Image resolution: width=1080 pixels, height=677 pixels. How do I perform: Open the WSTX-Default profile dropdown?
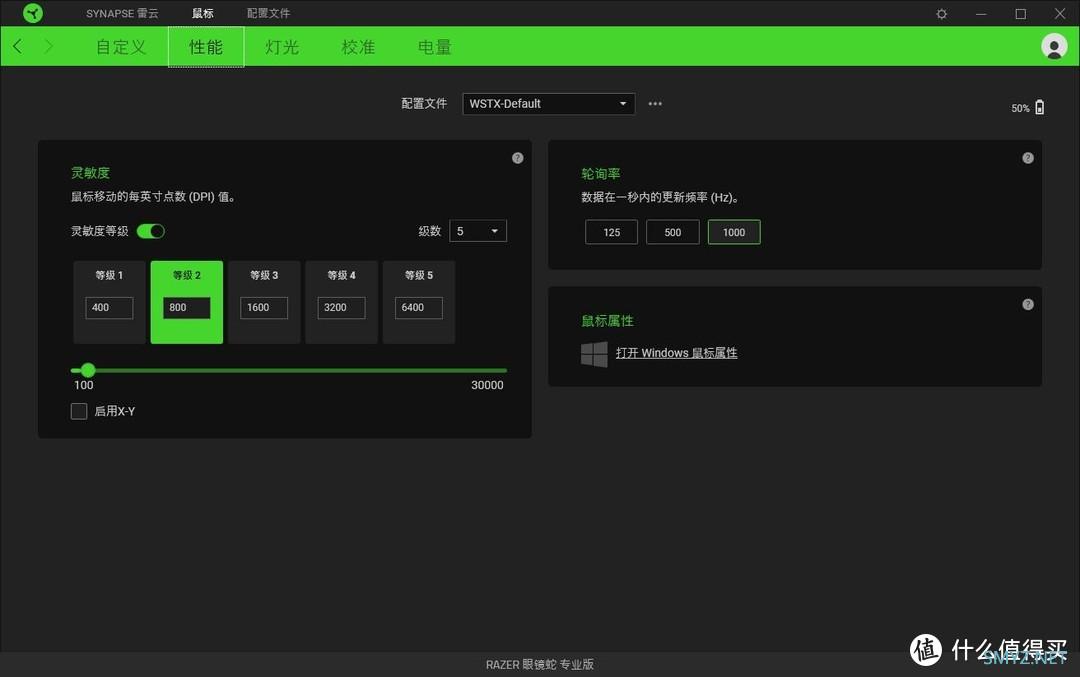coord(549,104)
